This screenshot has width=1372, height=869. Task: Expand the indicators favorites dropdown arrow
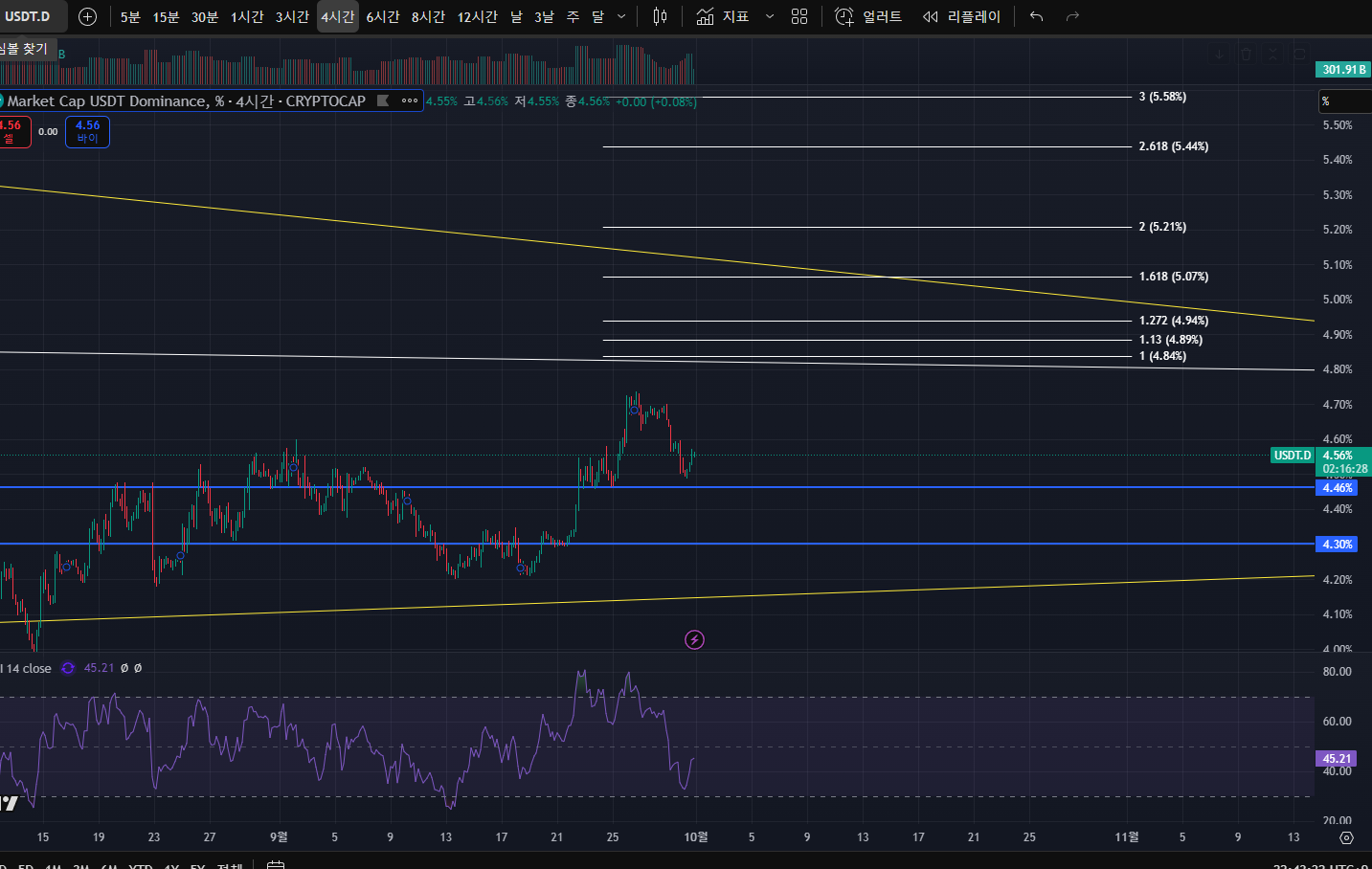pos(769,16)
